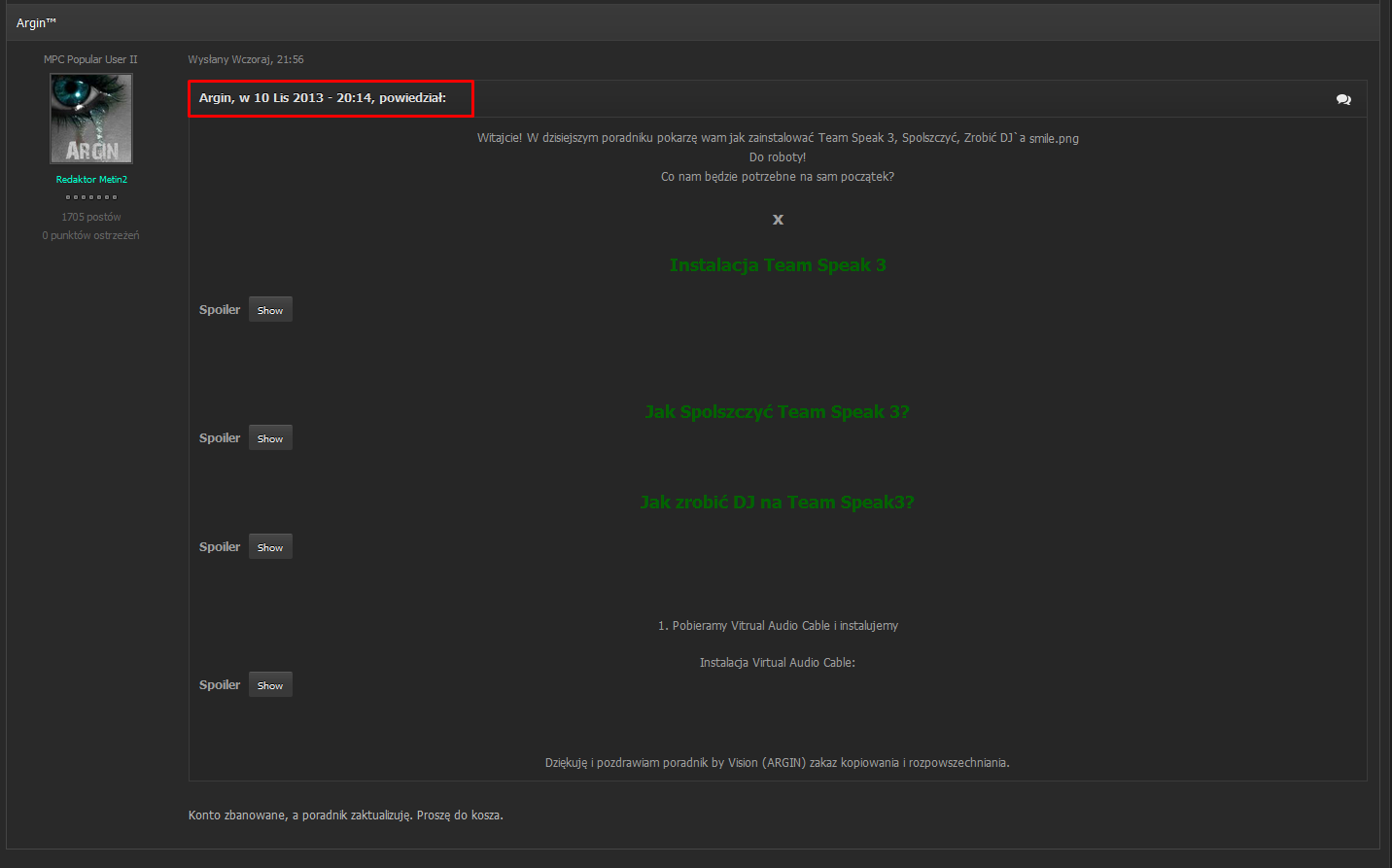Screen dimensions: 1392x868
Task: Click the quote snapback speech bubble icon
Action: [x=1343, y=99]
